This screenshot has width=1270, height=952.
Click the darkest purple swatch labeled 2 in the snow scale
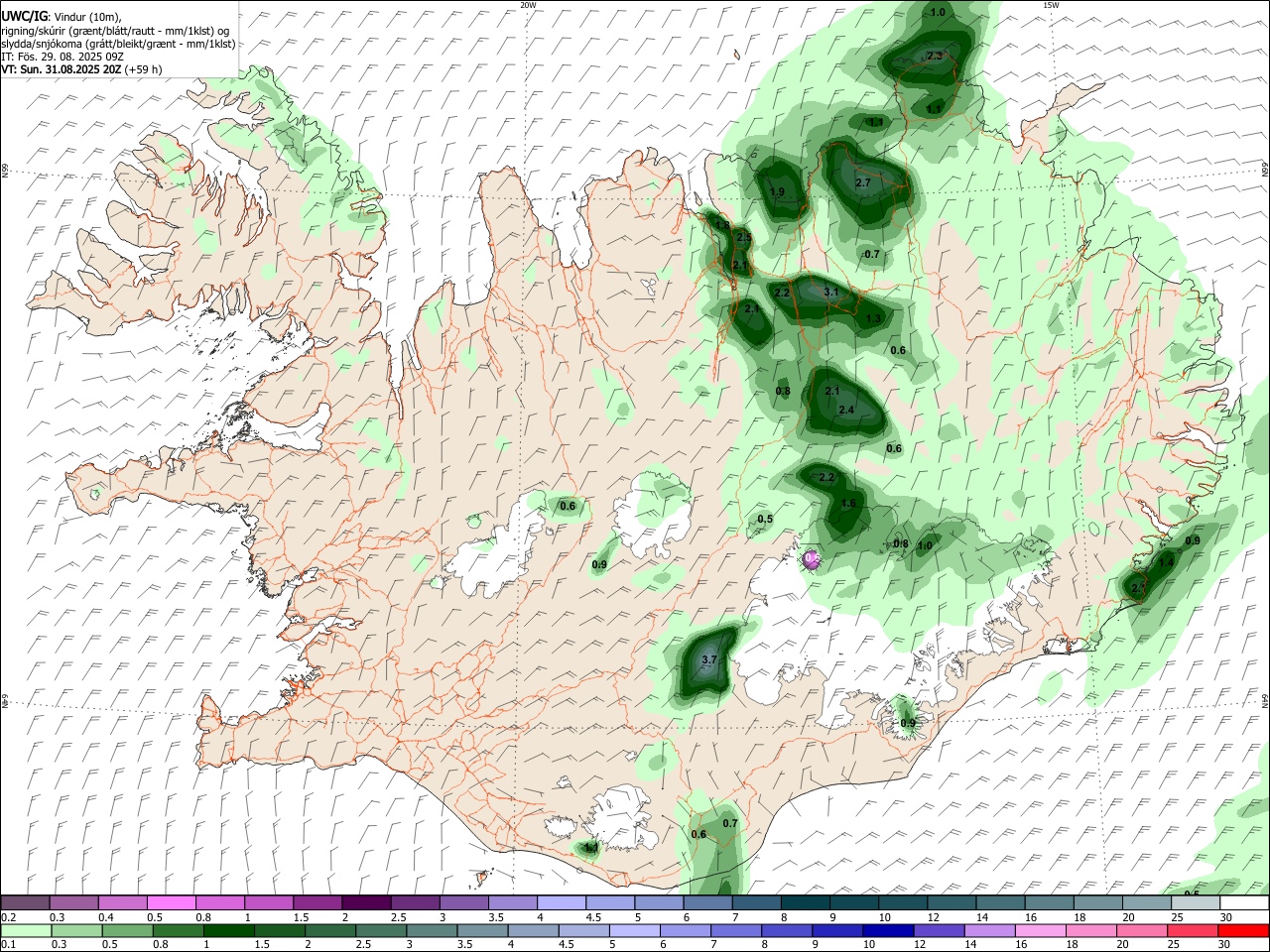[365, 903]
